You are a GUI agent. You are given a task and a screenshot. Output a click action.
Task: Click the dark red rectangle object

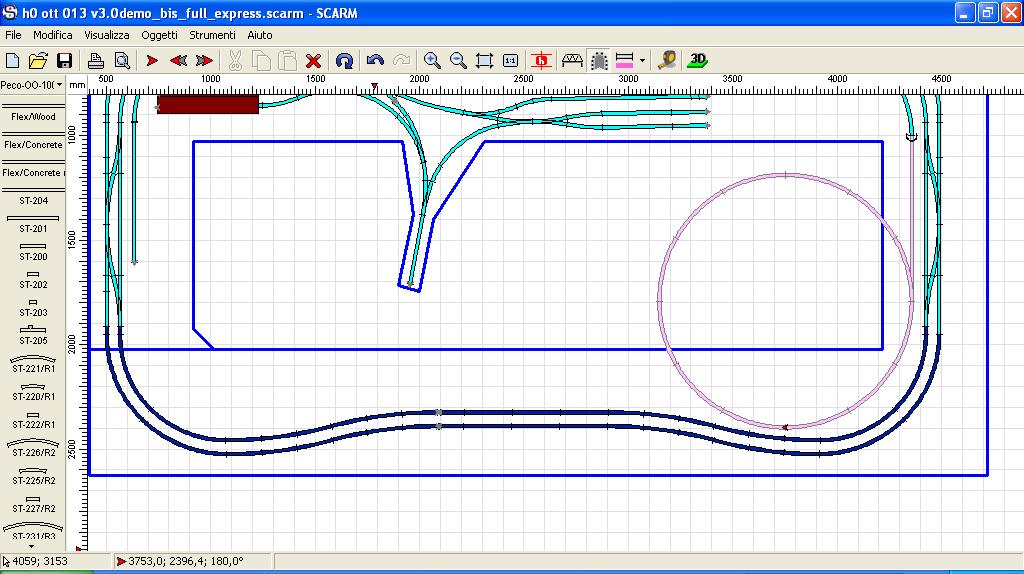click(x=208, y=104)
